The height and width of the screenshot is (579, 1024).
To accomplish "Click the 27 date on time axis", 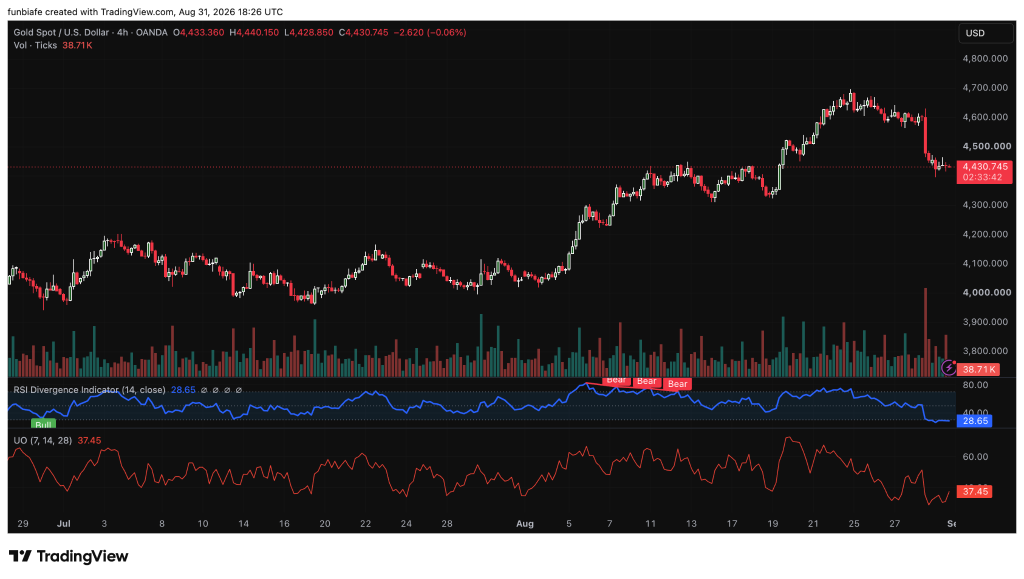I will (895, 524).
